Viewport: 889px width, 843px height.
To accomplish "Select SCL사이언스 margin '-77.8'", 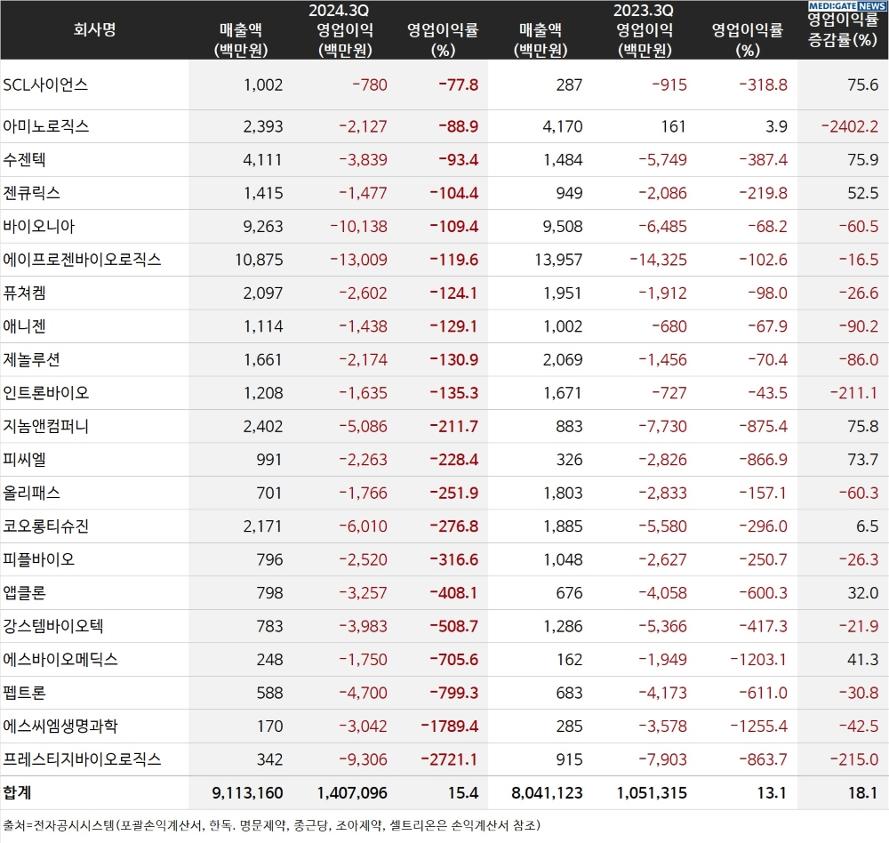I will pyautogui.click(x=458, y=85).
